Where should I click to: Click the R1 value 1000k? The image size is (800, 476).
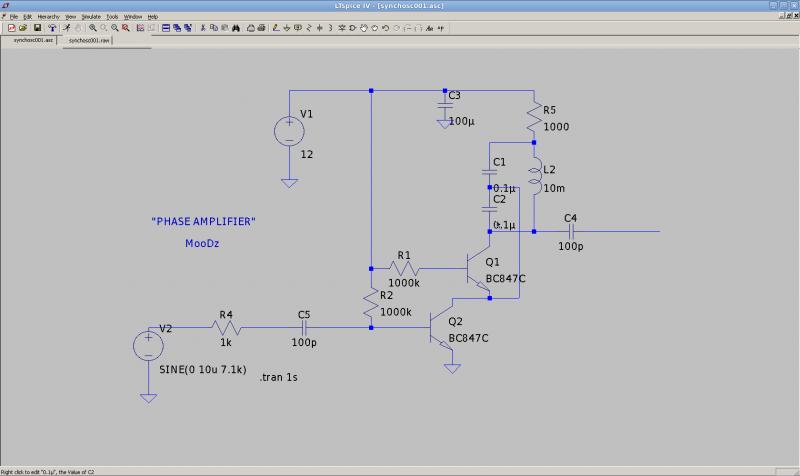(x=404, y=283)
